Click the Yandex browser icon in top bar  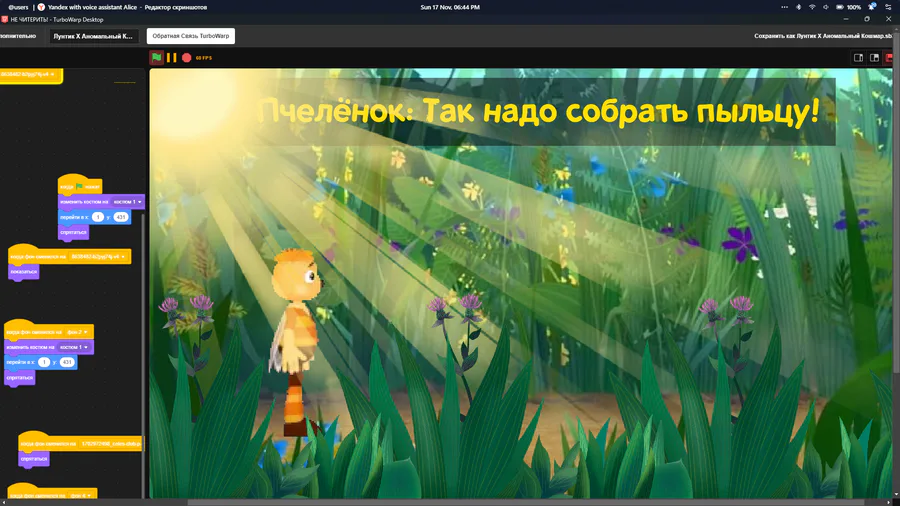(41, 7)
